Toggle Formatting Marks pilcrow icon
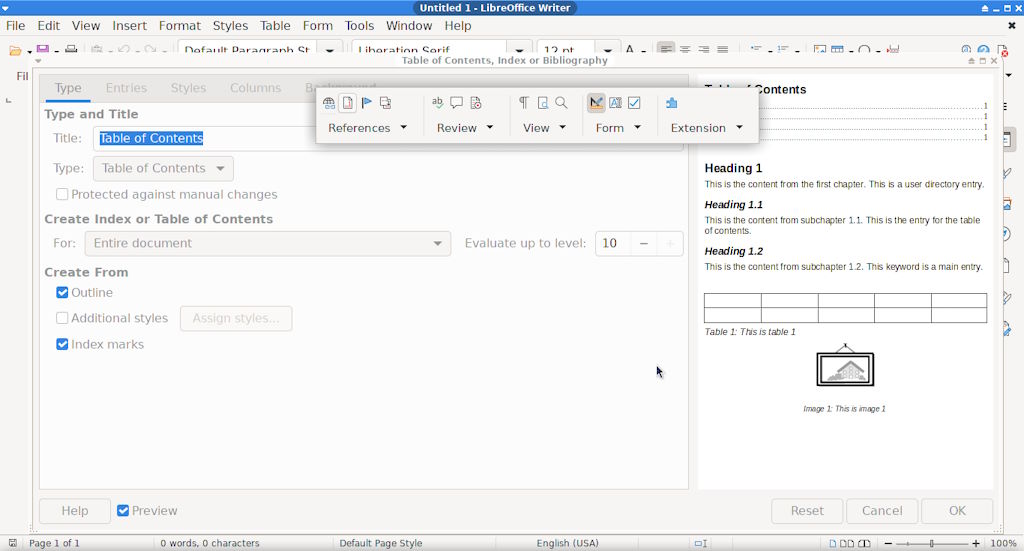The width and height of the screenshot is (1024, 551). 523,103
